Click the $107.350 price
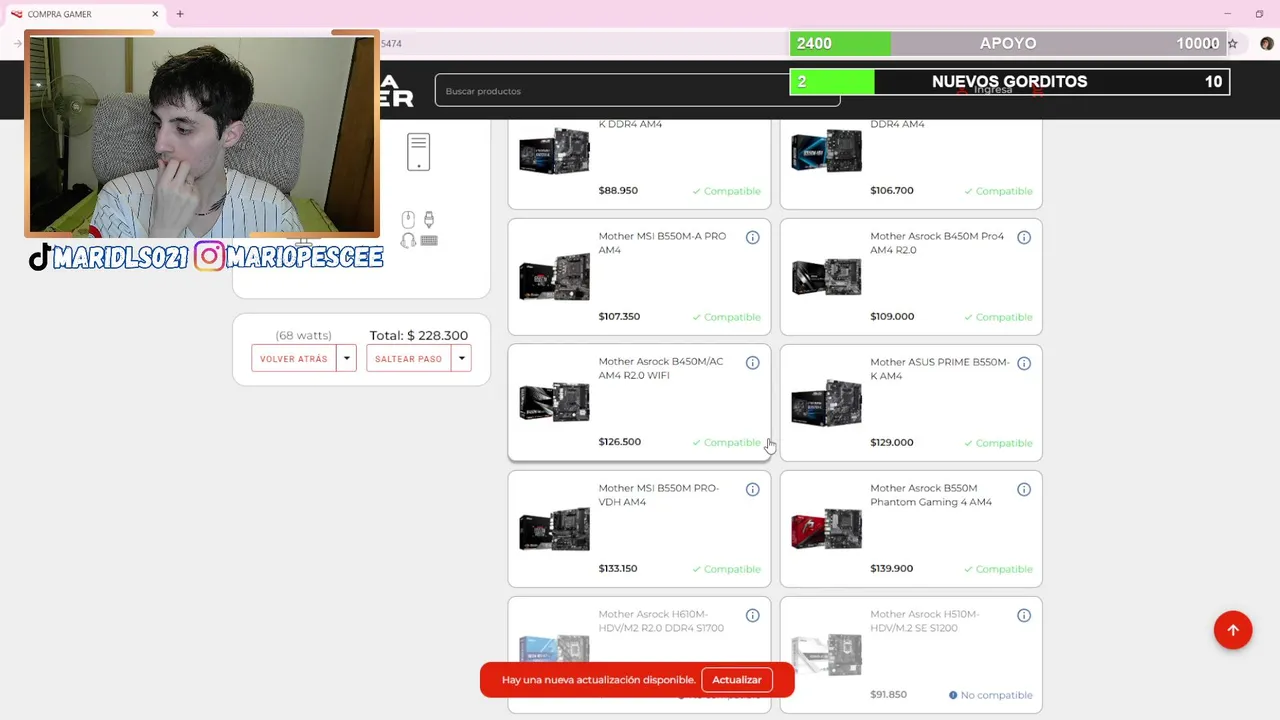 coord(619,316)
